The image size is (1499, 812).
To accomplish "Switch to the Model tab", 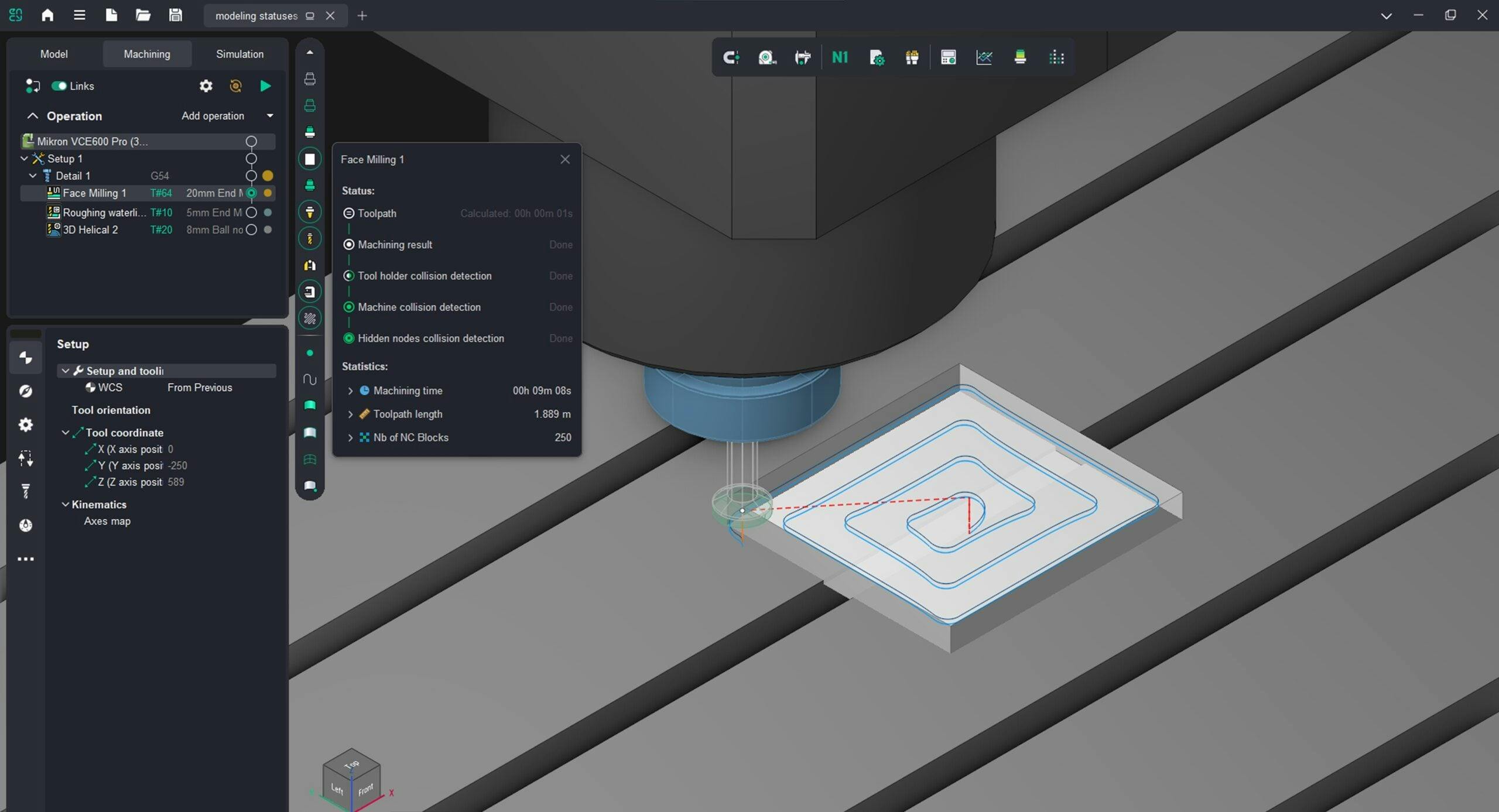I will (54, 53).
